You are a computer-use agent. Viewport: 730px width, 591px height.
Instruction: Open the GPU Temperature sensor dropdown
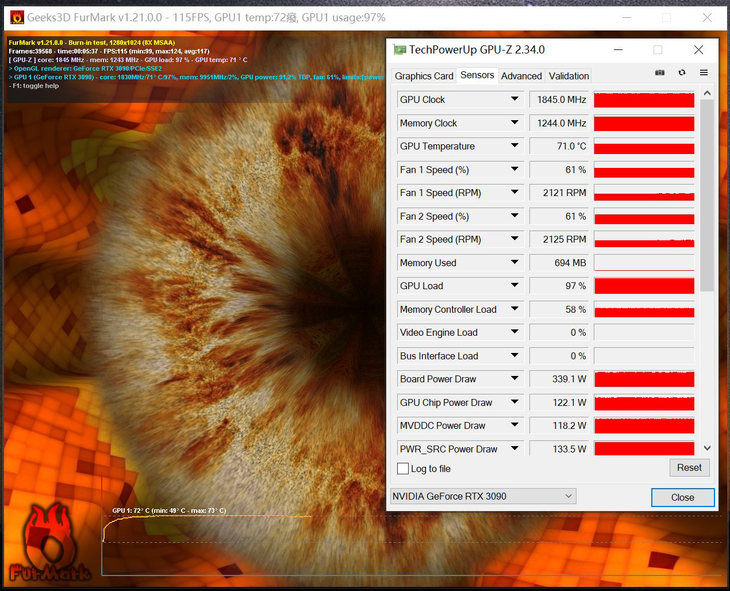tap(515, 146)
